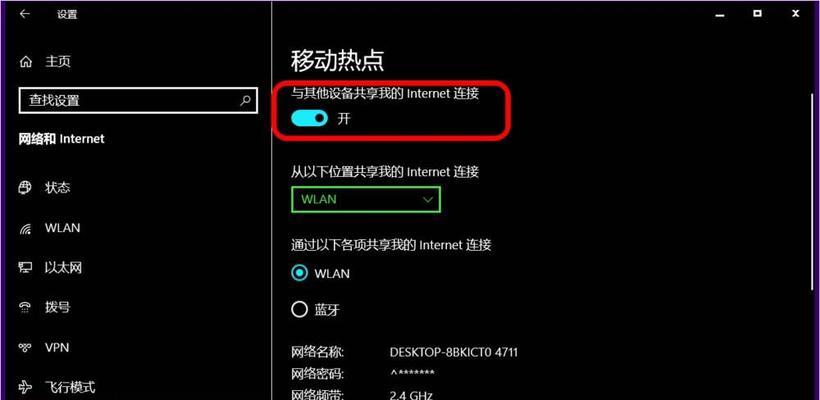The width and height of the screenshot is (820, 400).
Task: Turn off the Internet sharing toggle
Action: tap(310, 118)
